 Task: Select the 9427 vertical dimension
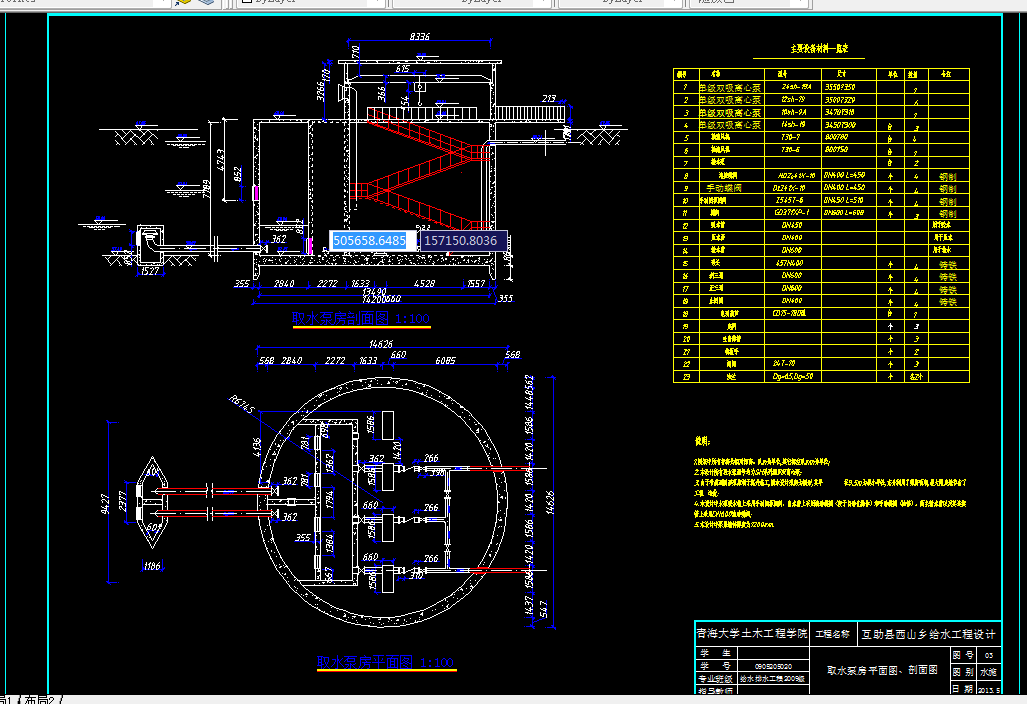point(105,504)
